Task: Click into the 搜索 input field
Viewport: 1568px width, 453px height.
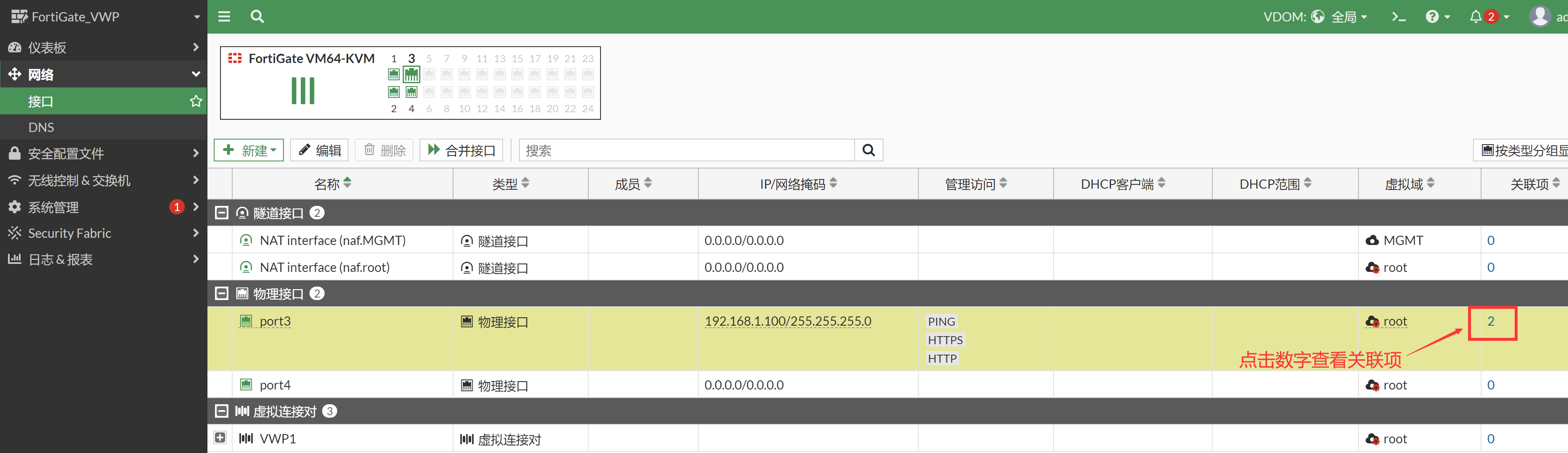Action: coord(686,150)
